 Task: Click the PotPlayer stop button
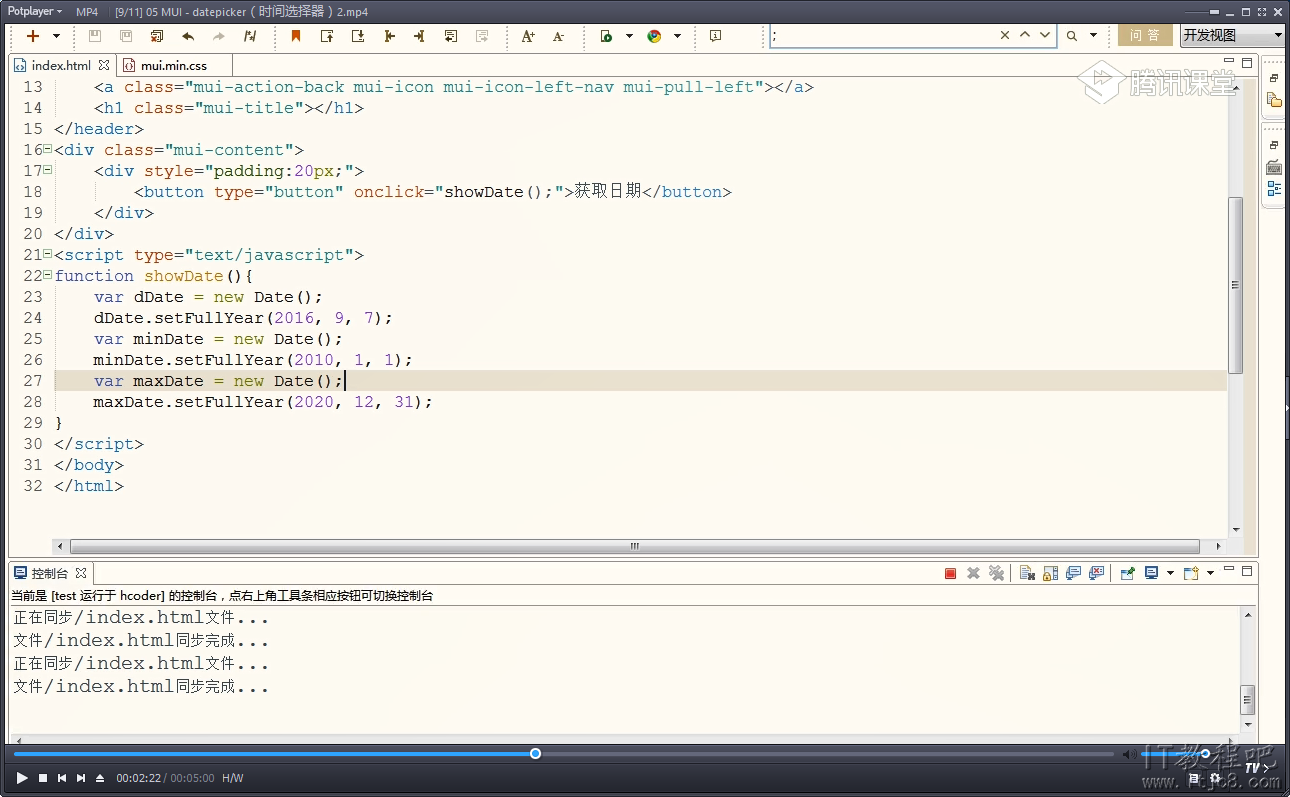(x=43, y=778)
